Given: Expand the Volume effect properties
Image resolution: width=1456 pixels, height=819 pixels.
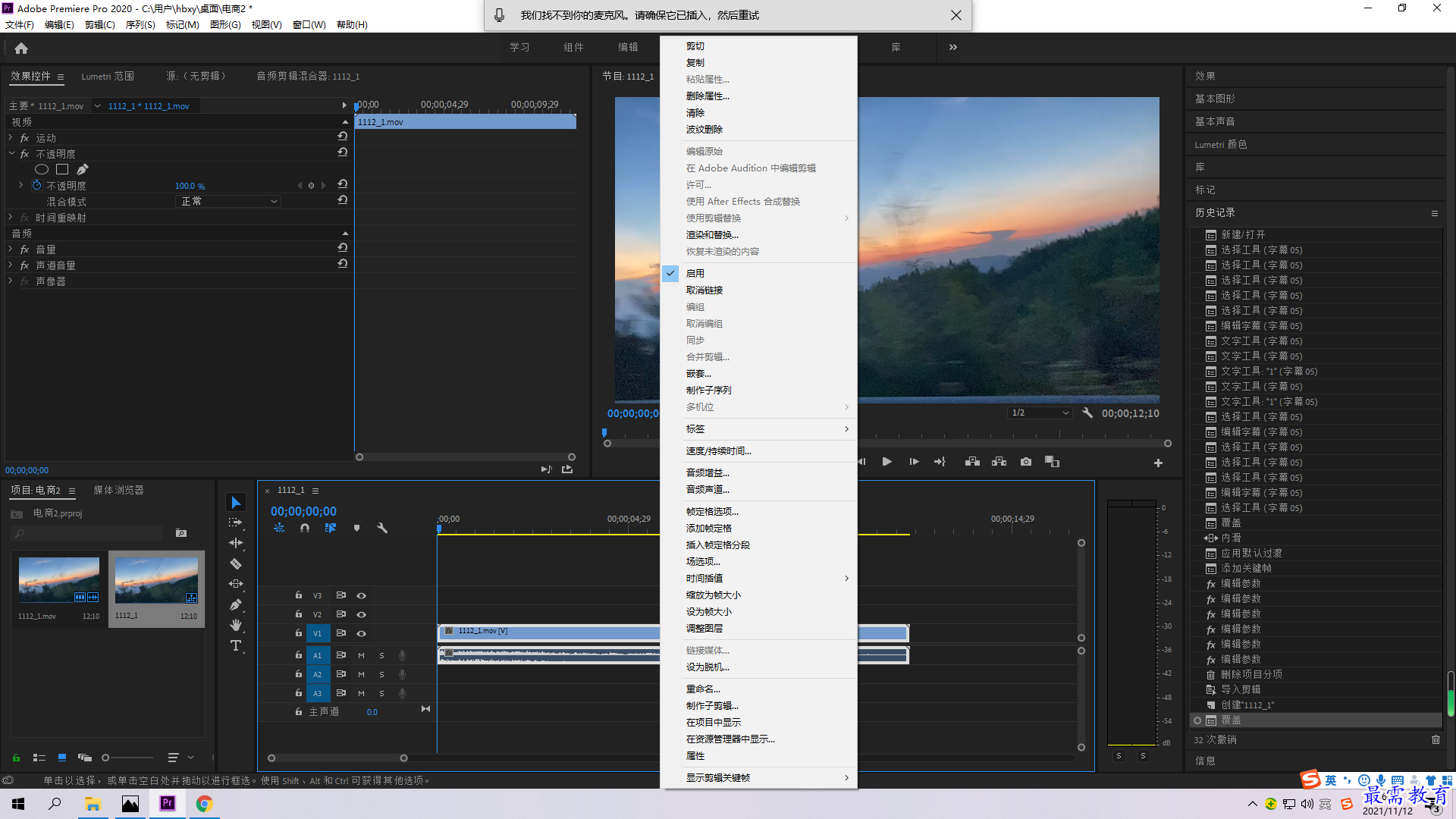Looking at the screenshot, I should tap(11, 249).
